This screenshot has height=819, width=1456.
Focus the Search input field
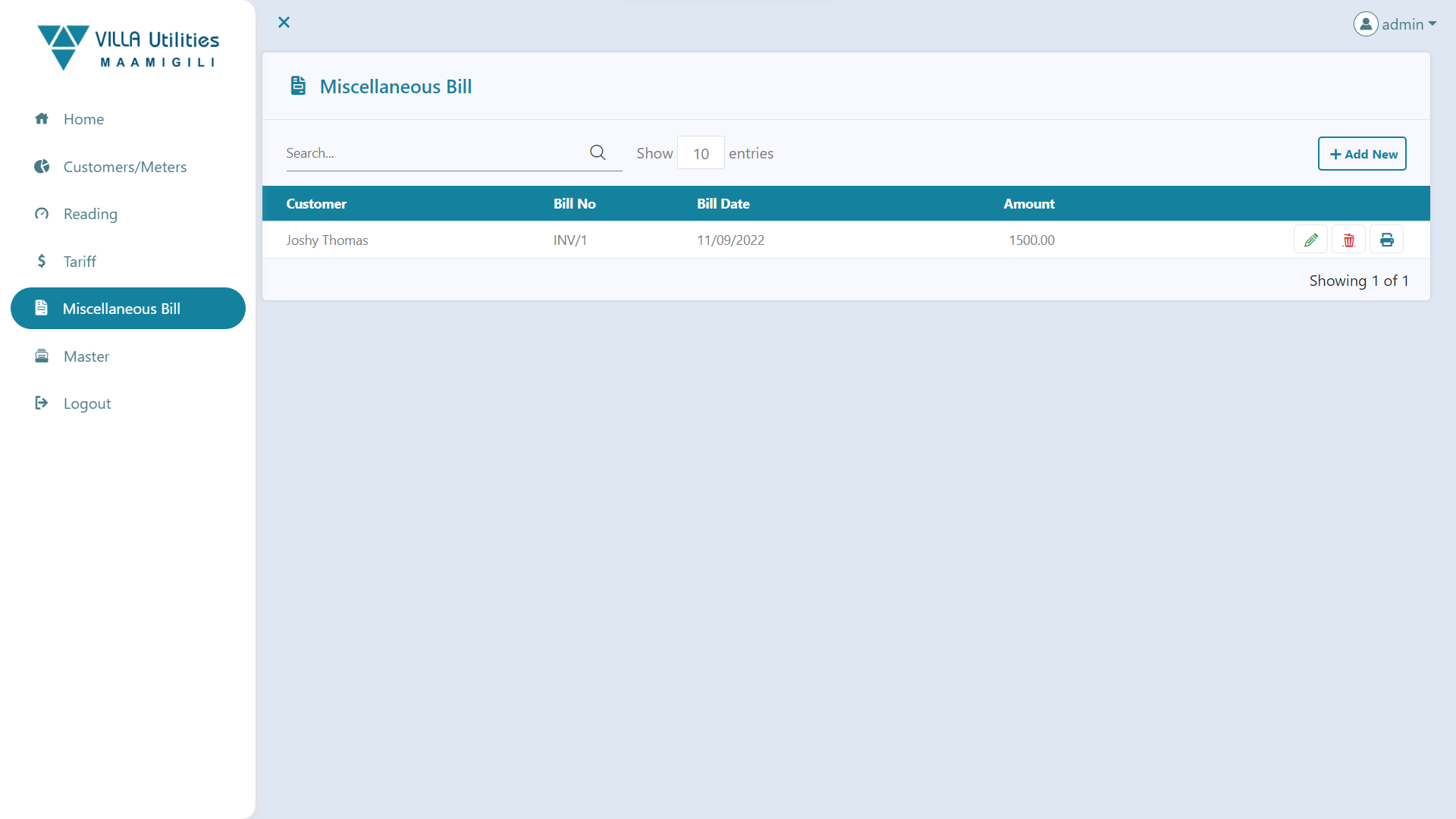pyautogui.click(x=432, y=153)
